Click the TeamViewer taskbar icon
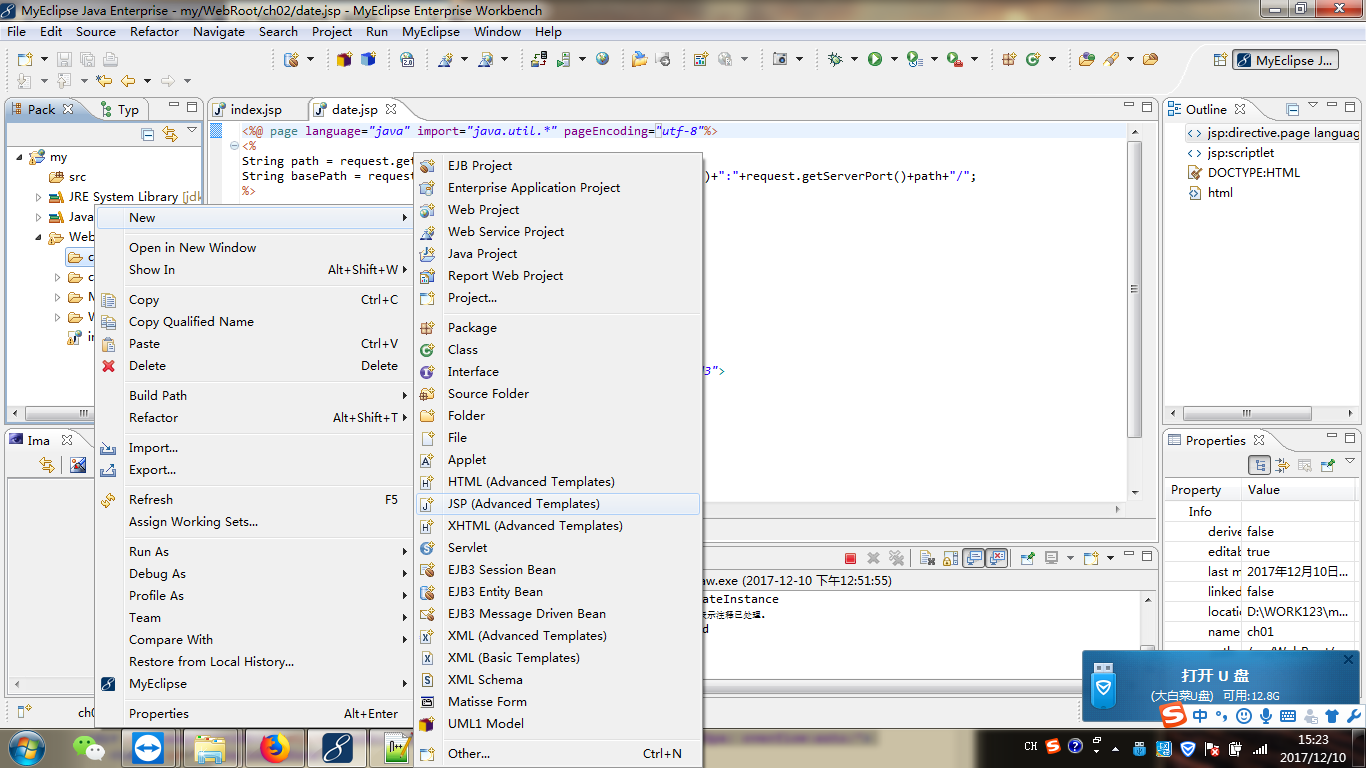 coord(149,748)
